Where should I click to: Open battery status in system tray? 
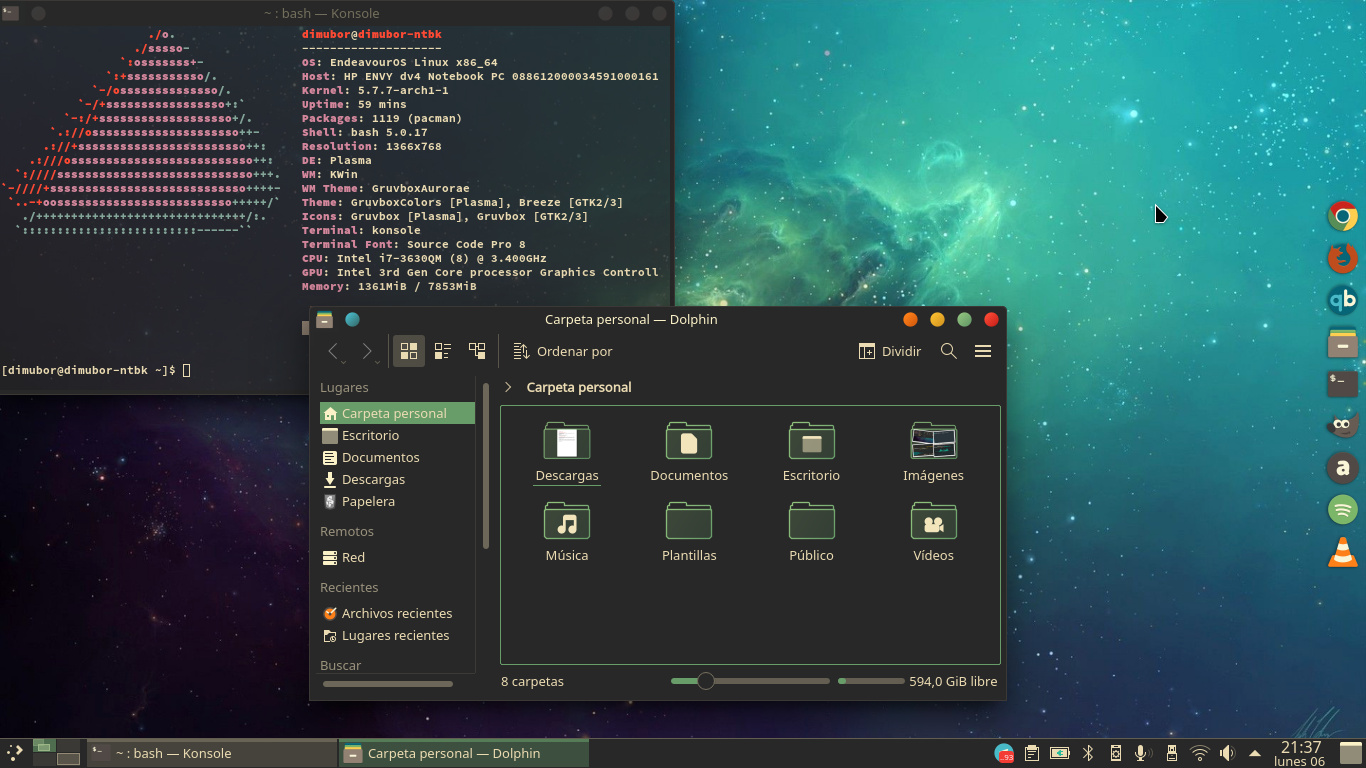tap(1060, 753)
